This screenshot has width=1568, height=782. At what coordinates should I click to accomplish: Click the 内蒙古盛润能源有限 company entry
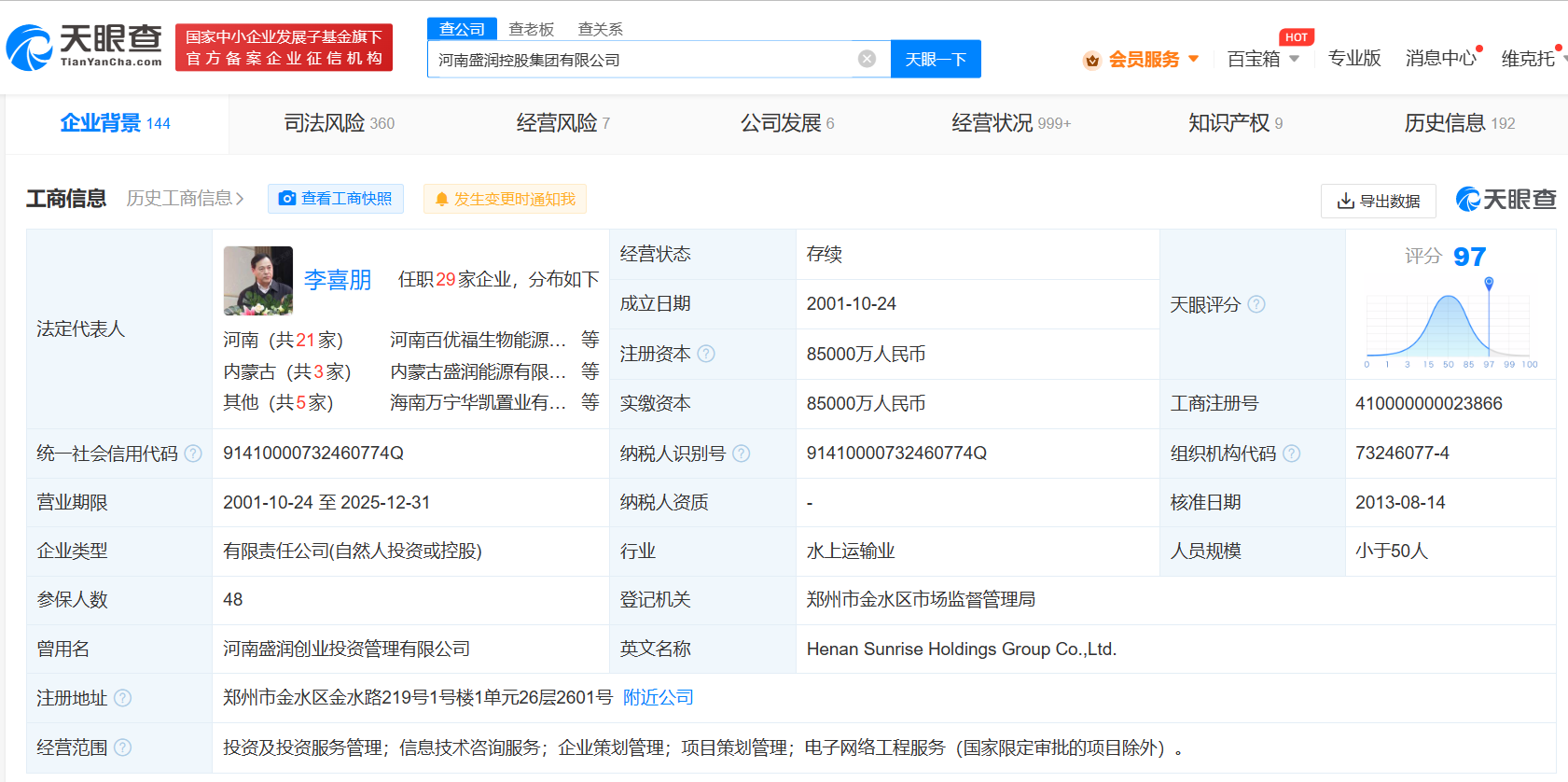coord(478,371)
